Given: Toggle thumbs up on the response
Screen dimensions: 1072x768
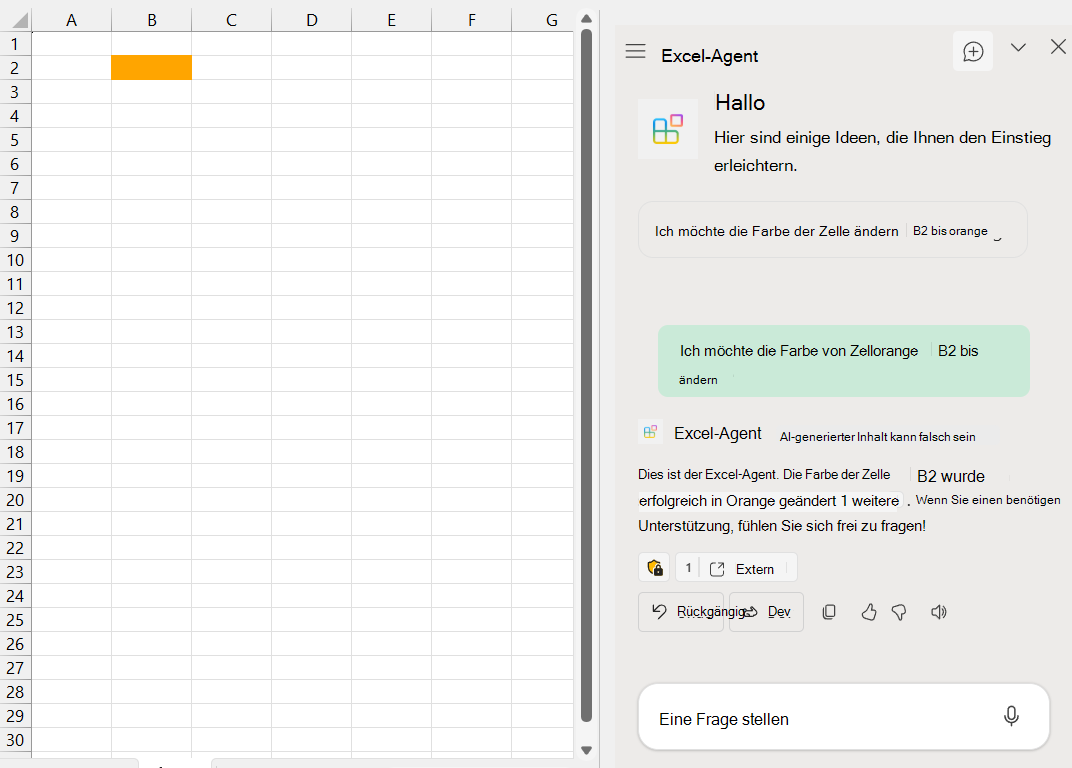Looking at the screenshot, I should tap(868, 612).
